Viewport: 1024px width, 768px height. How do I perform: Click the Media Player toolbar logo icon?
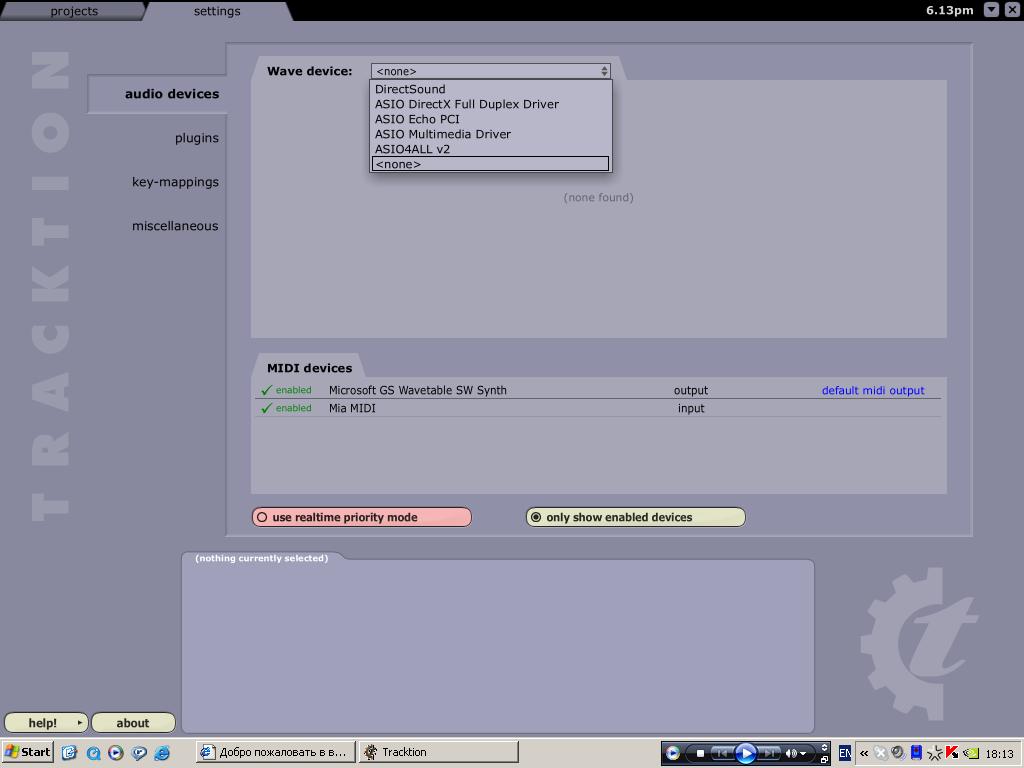(x=672, y=753)
